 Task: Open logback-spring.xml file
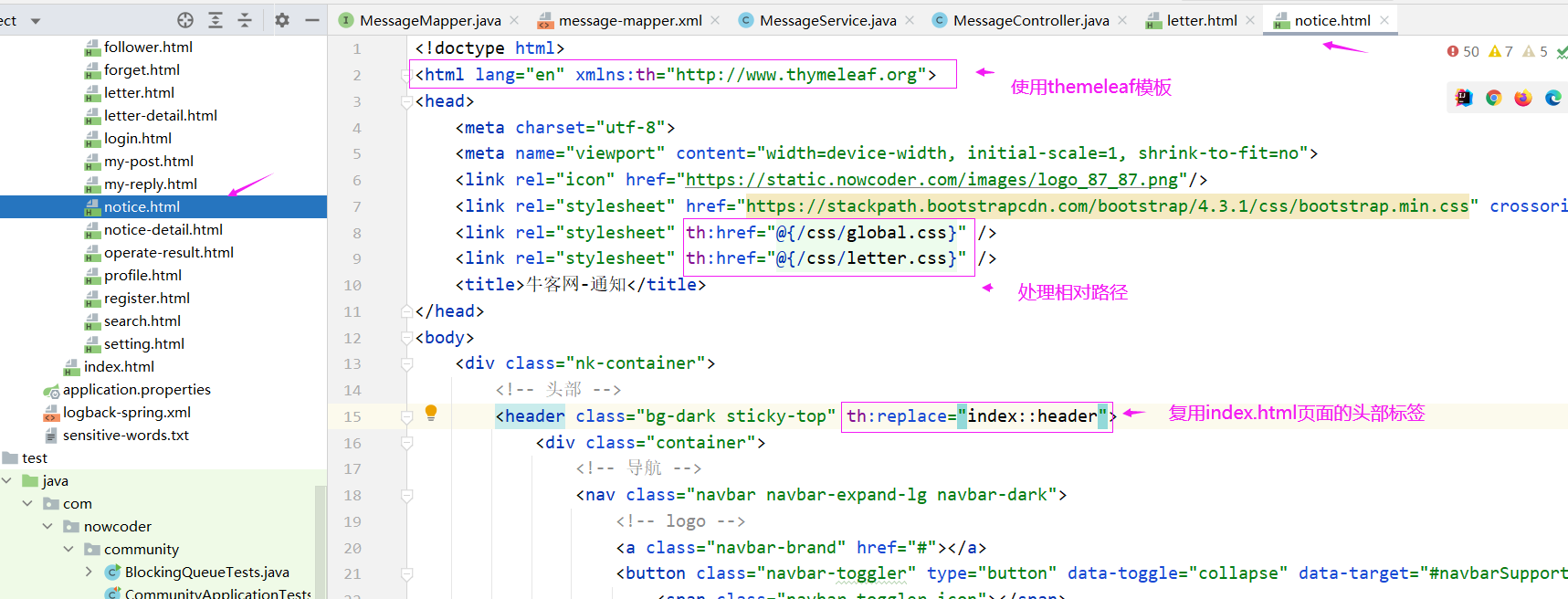[x=127, y=412]
